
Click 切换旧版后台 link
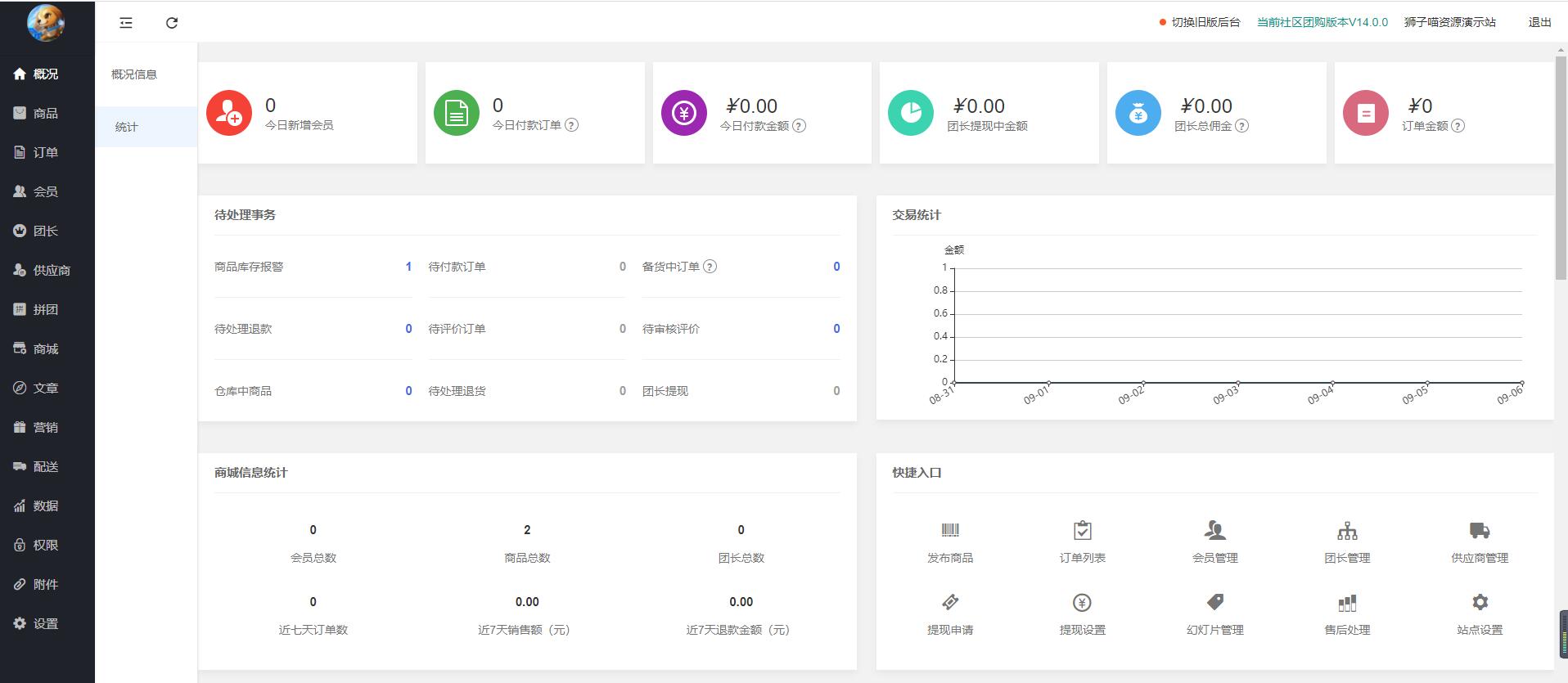click(x=1205, y=22)
